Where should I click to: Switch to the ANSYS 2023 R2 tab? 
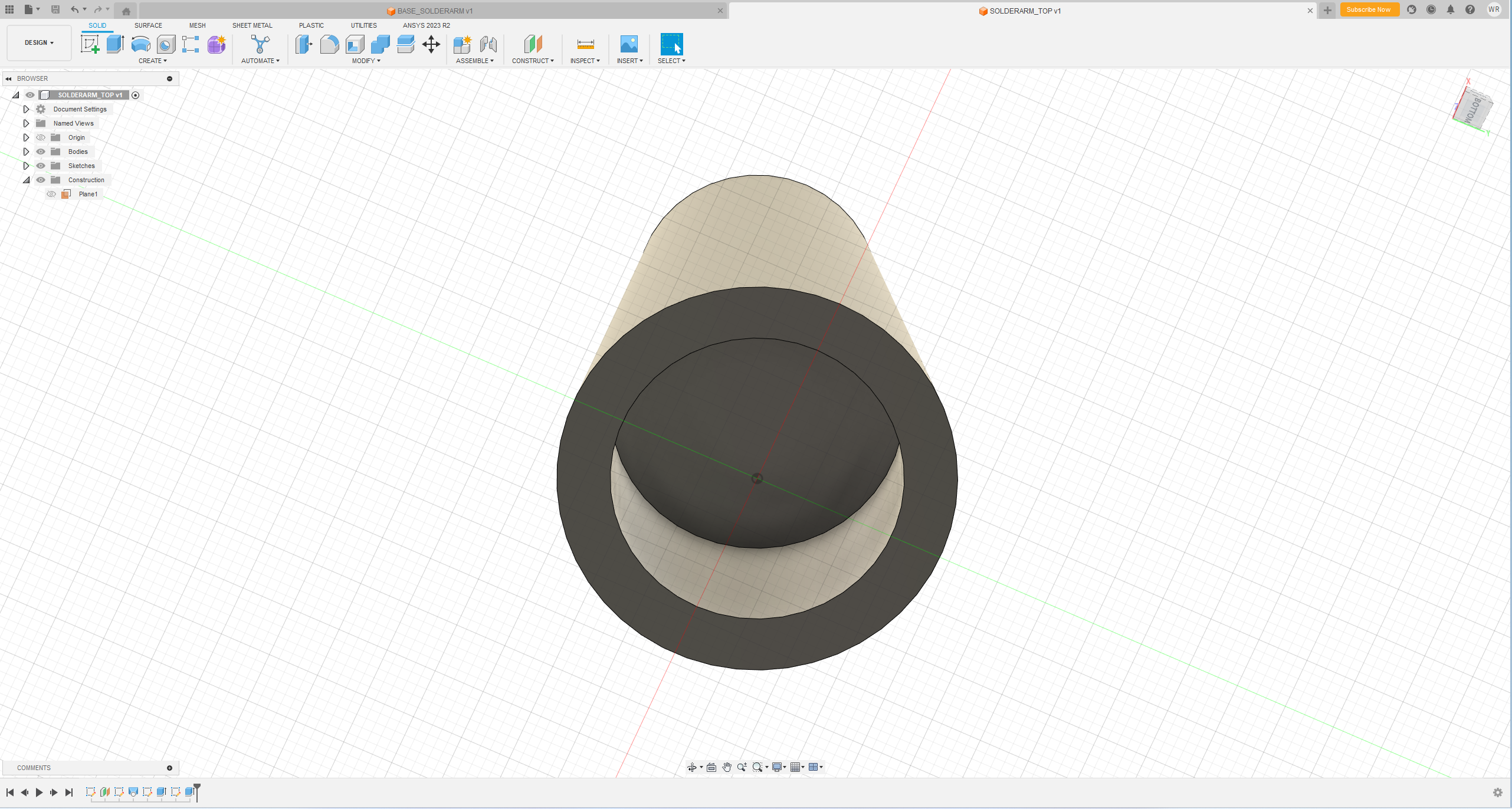point(426,25)
